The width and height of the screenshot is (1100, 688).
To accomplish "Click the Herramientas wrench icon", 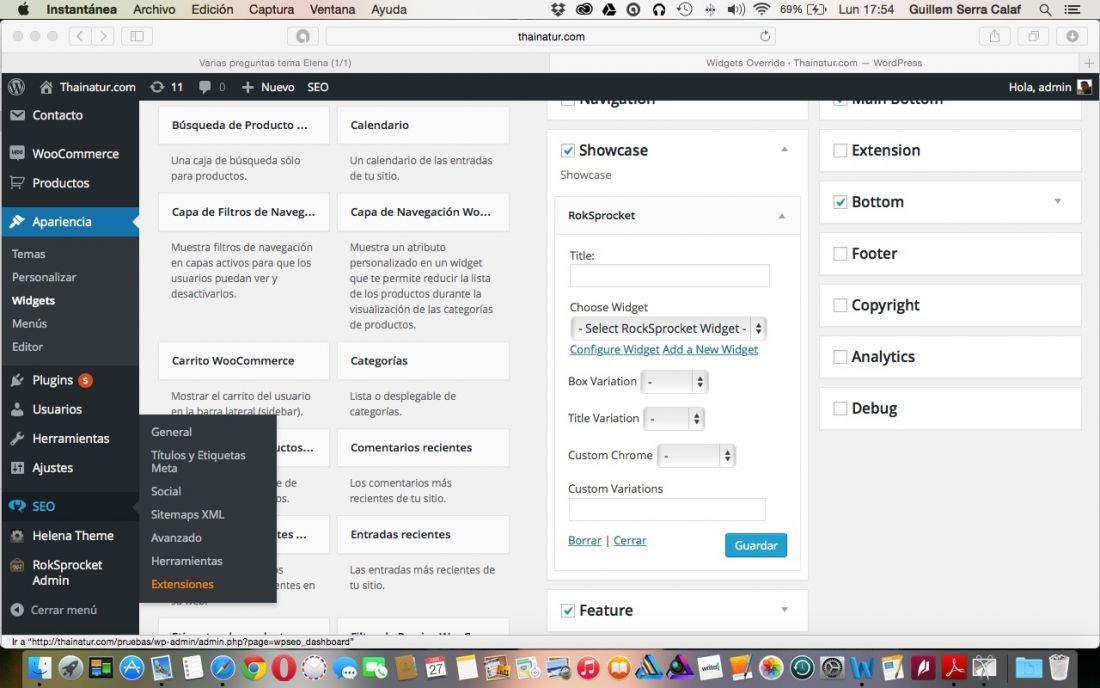I will pos(18,438).
